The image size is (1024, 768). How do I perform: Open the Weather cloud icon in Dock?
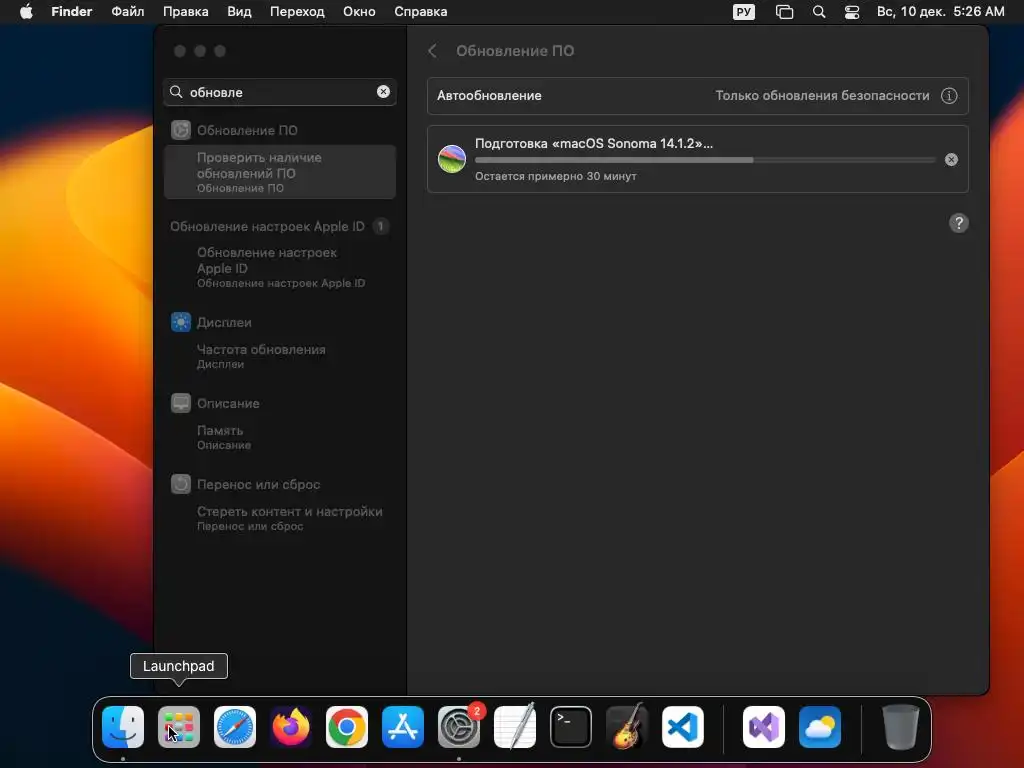pos(820,727)
